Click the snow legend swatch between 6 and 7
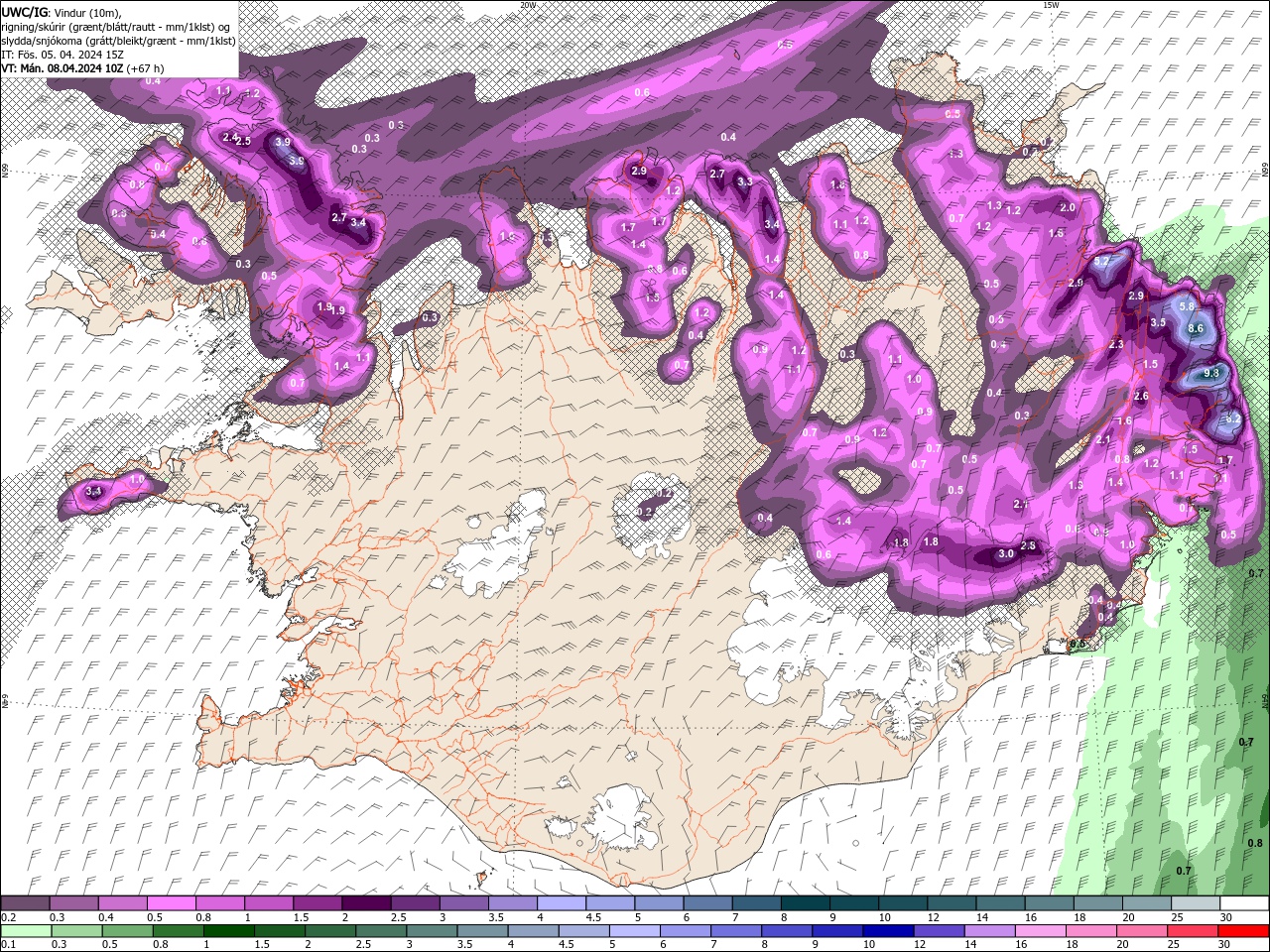The width and height of the screenshot is (1270, 952). pos(707,903)
